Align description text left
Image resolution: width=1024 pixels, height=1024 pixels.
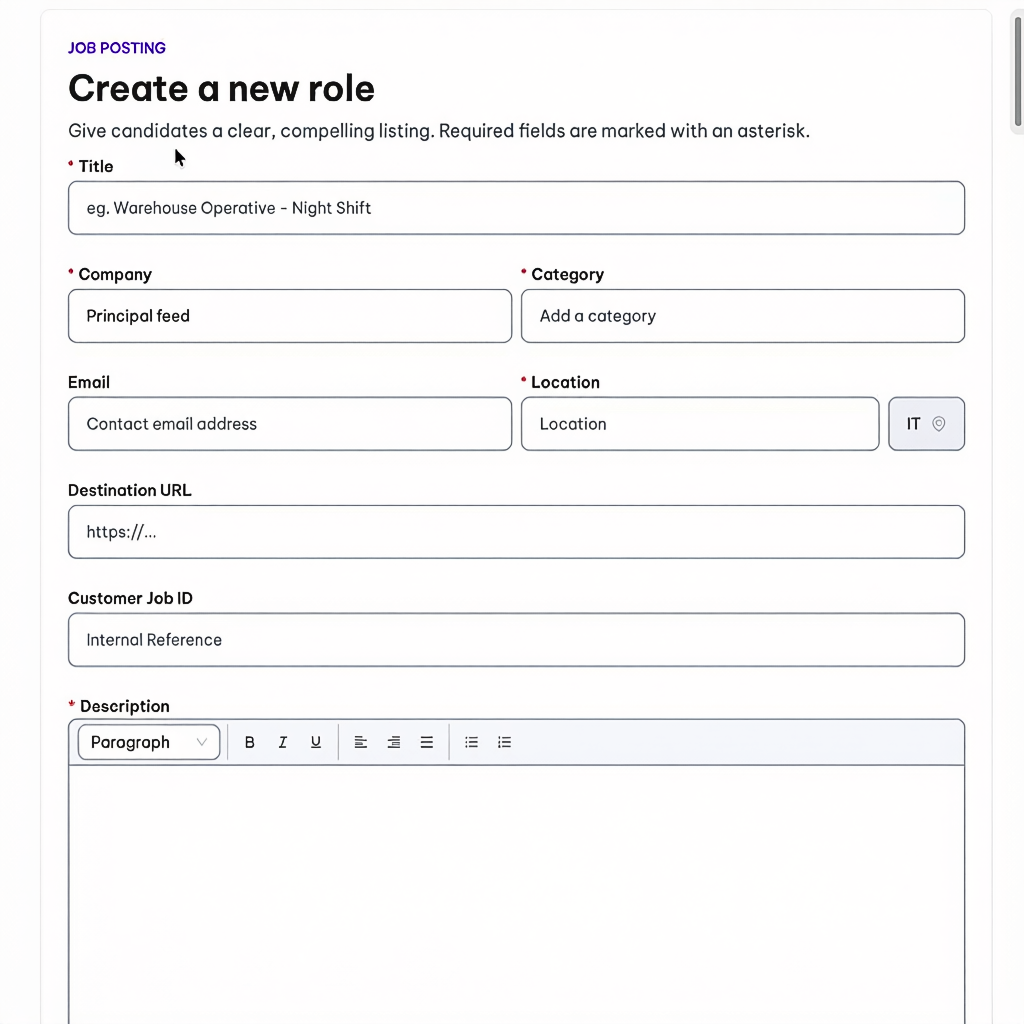pyautogui.click(x=360, y=743)
